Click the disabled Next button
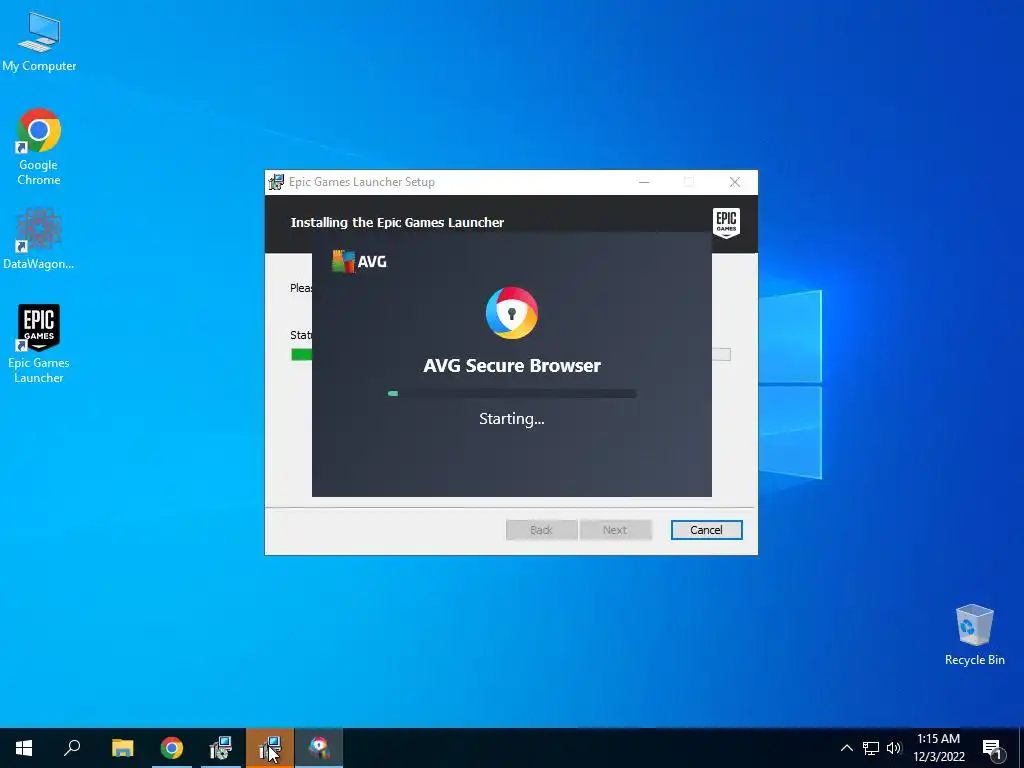The image size is (1024, 768). click(615, 530)
